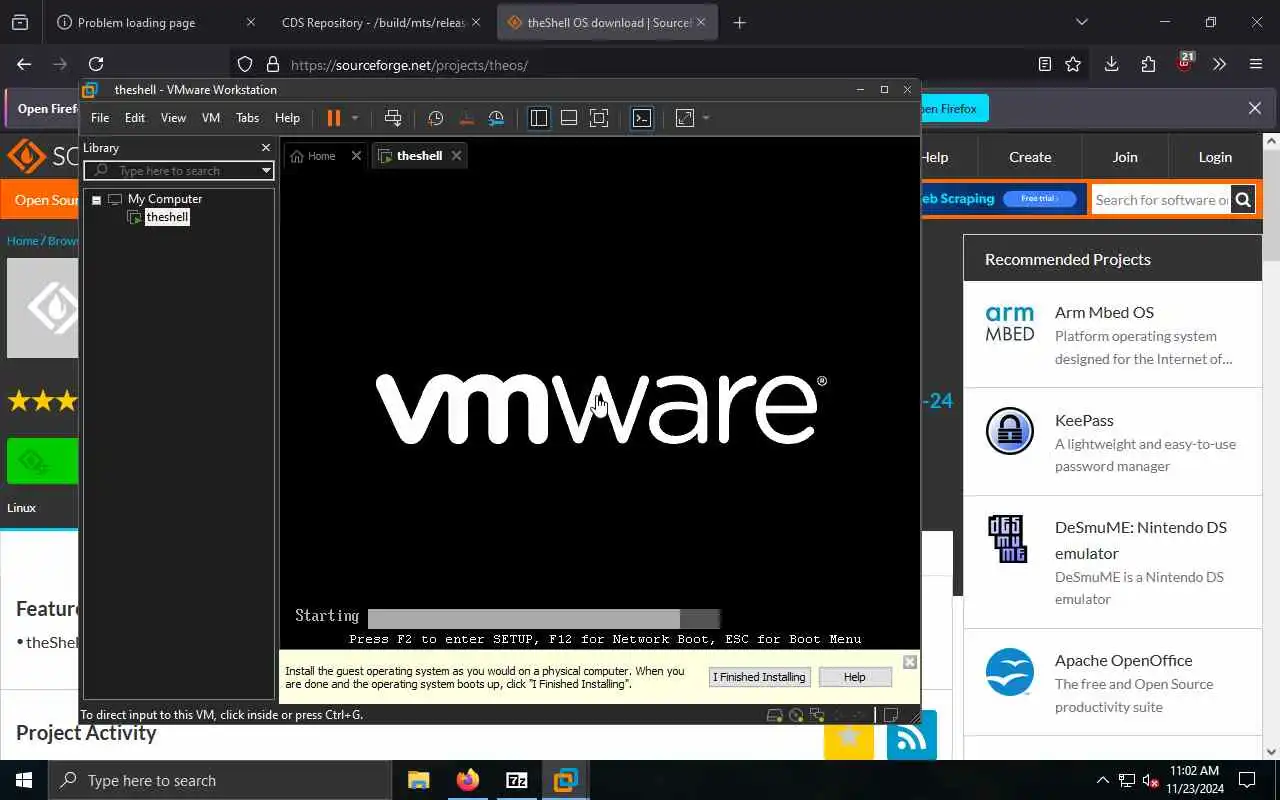
Task: Focus SourceForge software search field
Action: pos(1161,200)
